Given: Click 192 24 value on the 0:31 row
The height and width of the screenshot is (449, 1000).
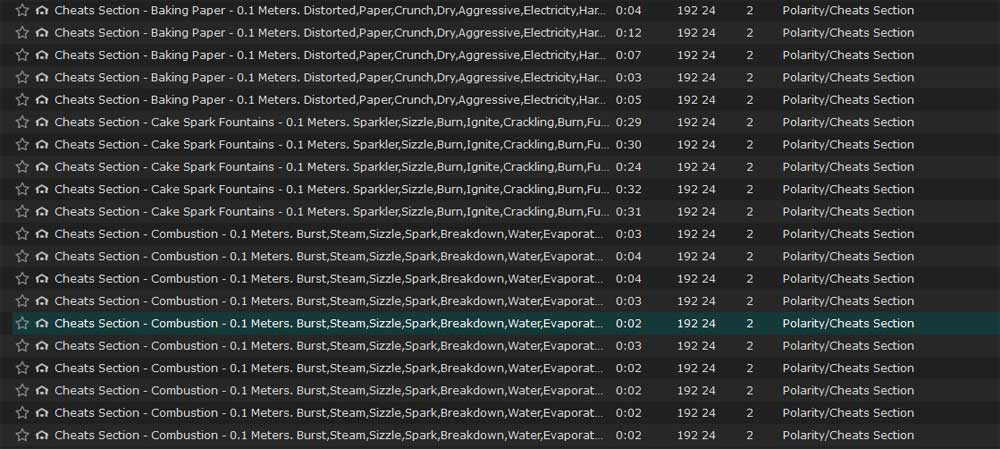Looking at the screenshot, I should [x=696, y=211].
